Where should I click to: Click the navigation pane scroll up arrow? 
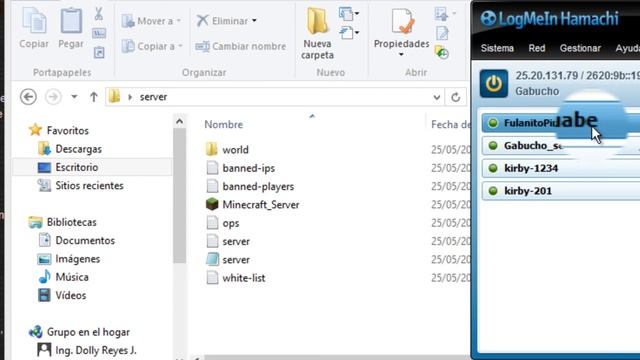pyautogui.click(x=179, y=121)
